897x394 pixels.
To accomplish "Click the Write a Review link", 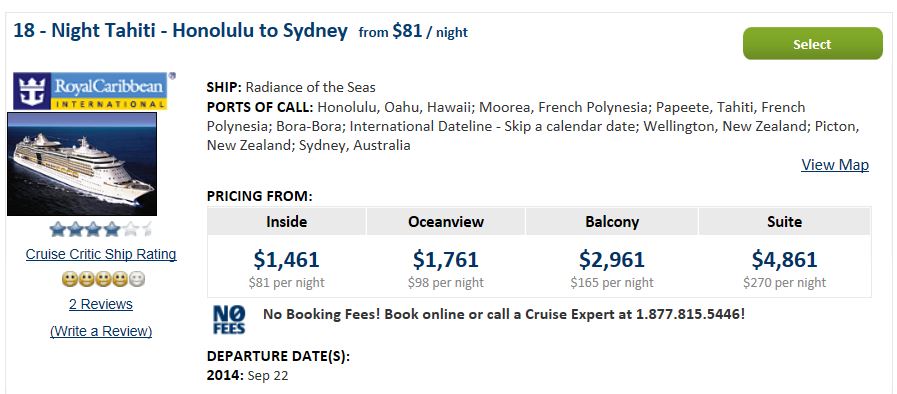I will 101,331.
